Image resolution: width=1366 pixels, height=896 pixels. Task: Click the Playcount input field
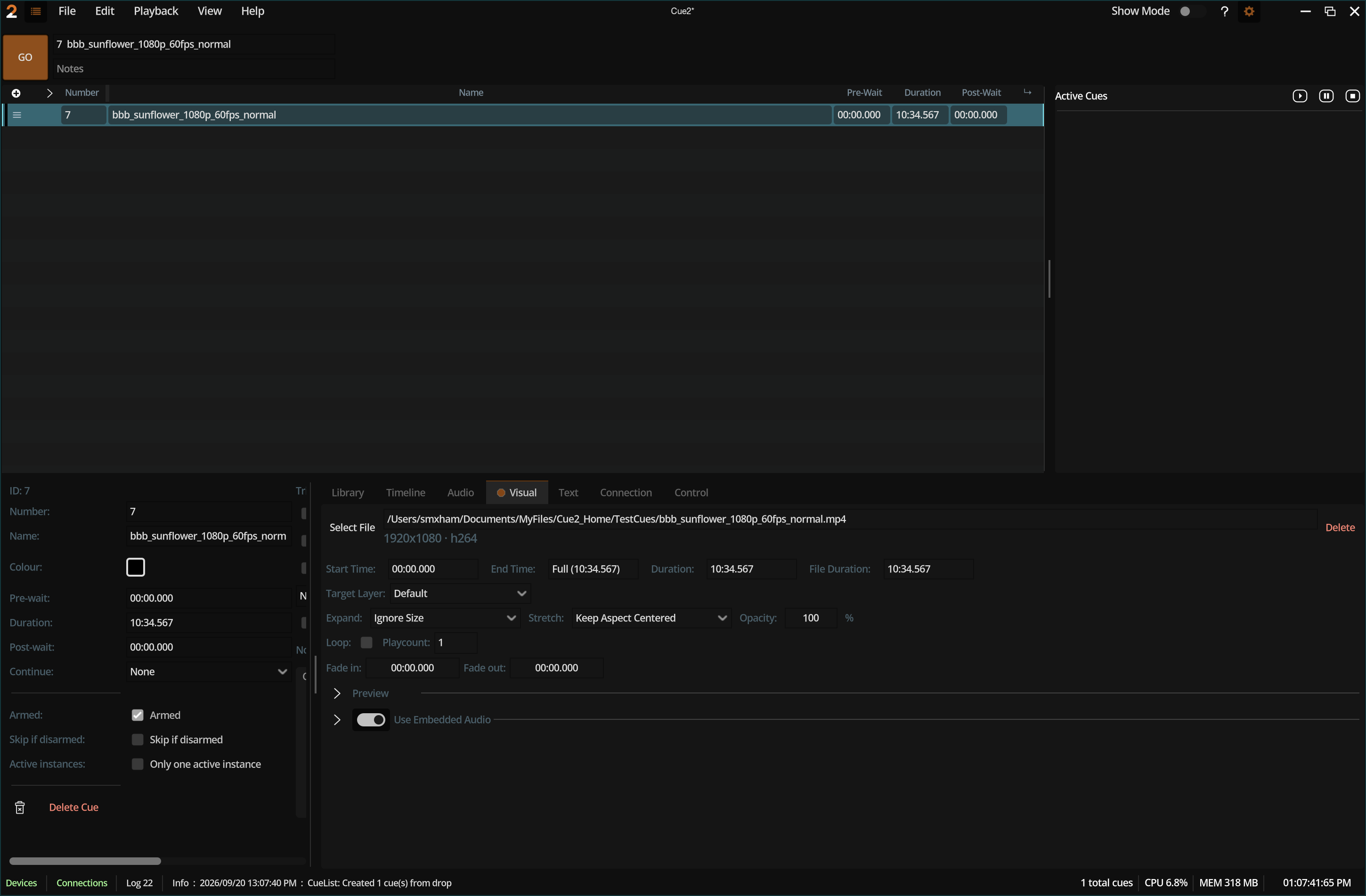455,643
